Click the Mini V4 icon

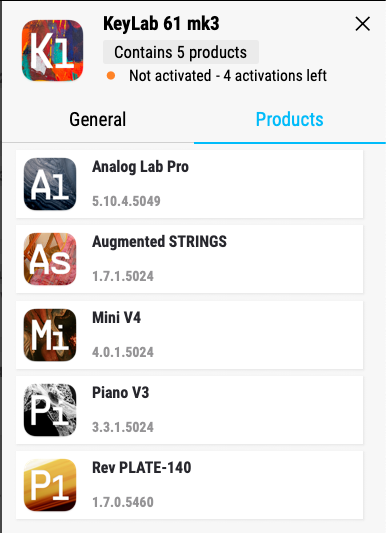coord(50,335)
